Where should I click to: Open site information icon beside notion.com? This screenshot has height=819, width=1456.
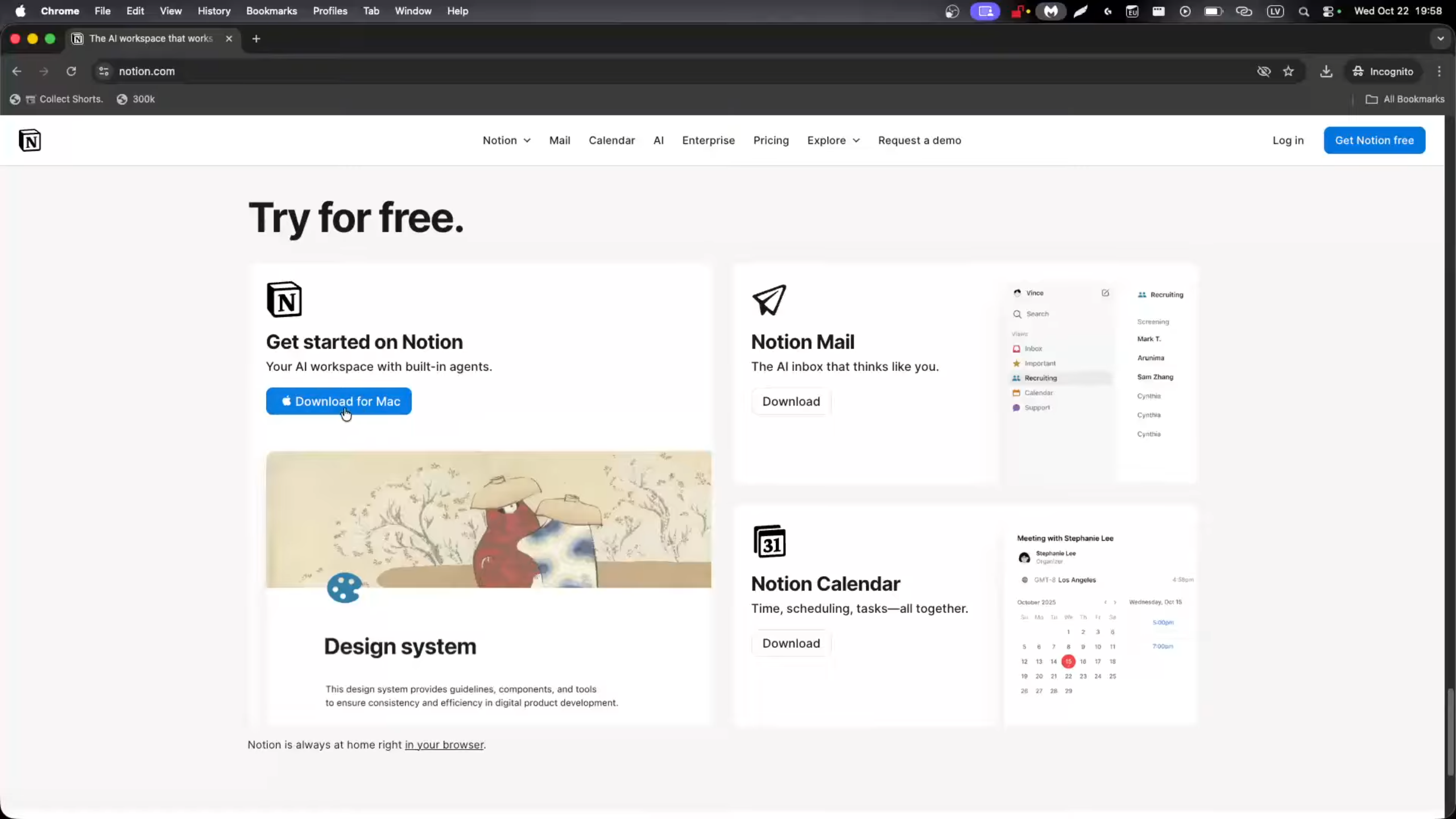click(x=104, y=71)
